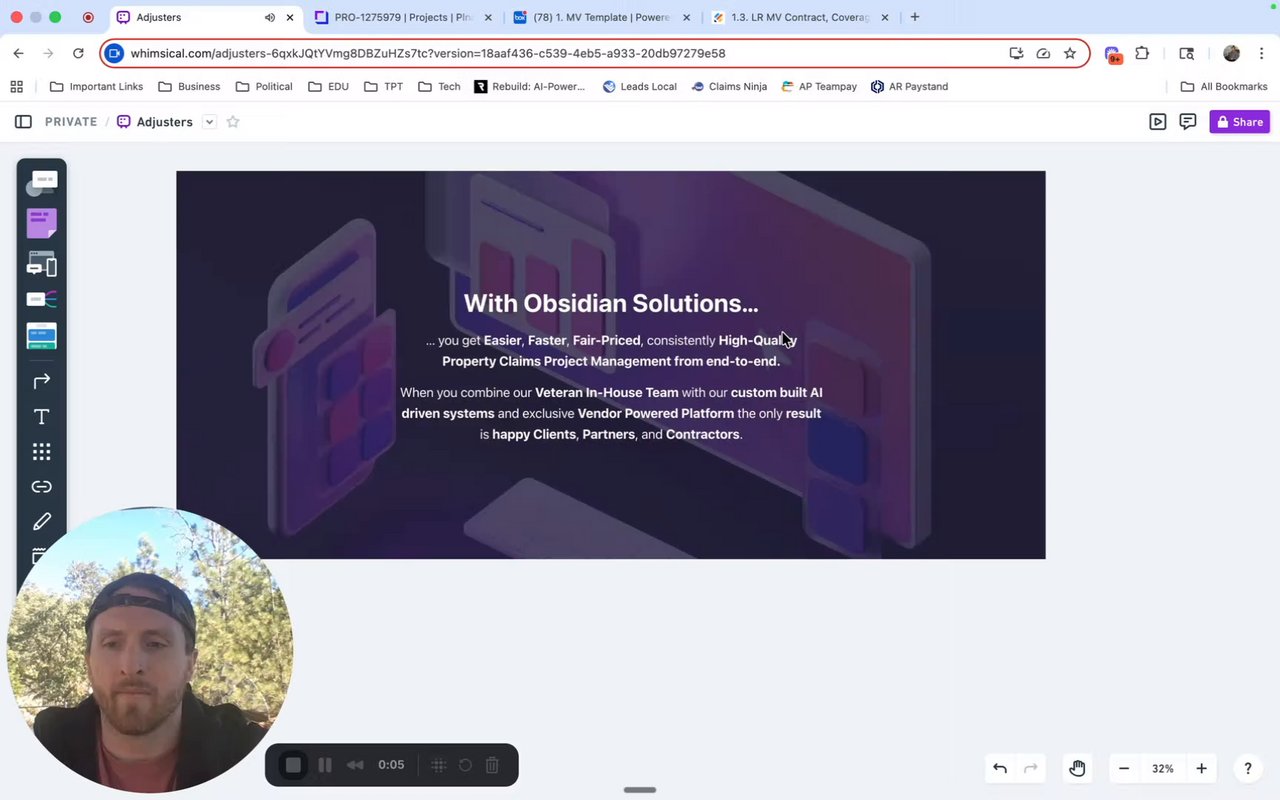Open the browser extensions puzzle icon
This screenshot has height=800, width=1280.
click(1142, 53)
